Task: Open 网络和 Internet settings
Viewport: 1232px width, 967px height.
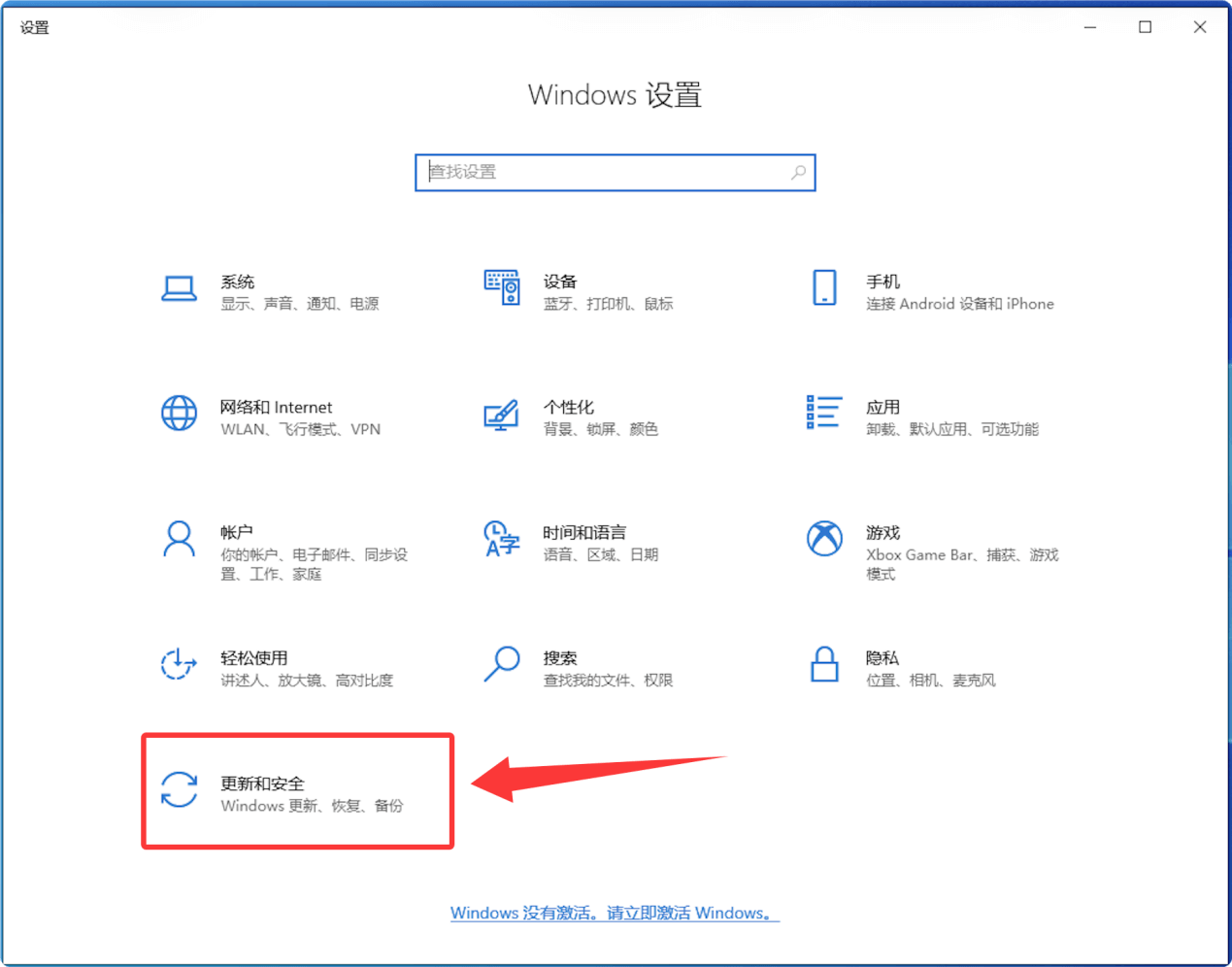Action: (272, 417)
